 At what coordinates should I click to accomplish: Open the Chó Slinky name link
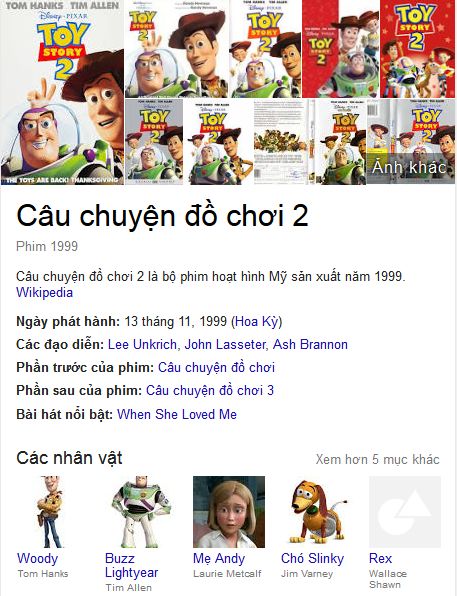coord(313,558)
